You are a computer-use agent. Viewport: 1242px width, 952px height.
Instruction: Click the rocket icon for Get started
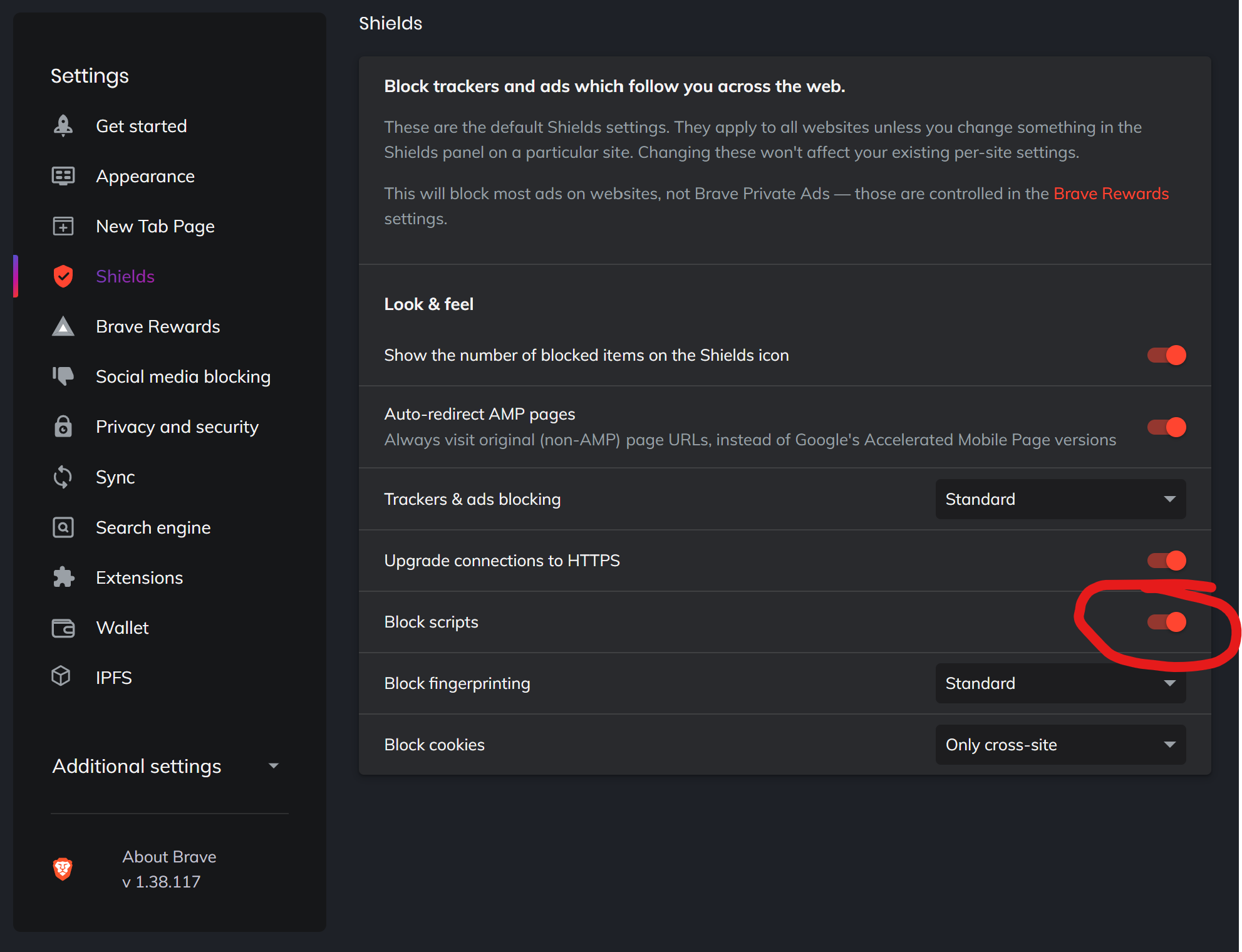(63, 126)
